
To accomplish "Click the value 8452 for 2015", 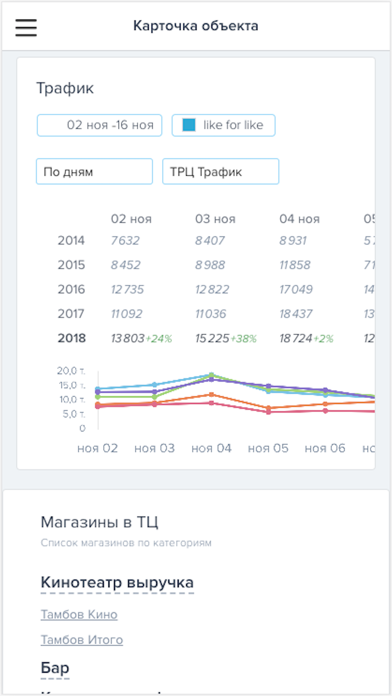I will pyautogui.click(x=126, y=265).
